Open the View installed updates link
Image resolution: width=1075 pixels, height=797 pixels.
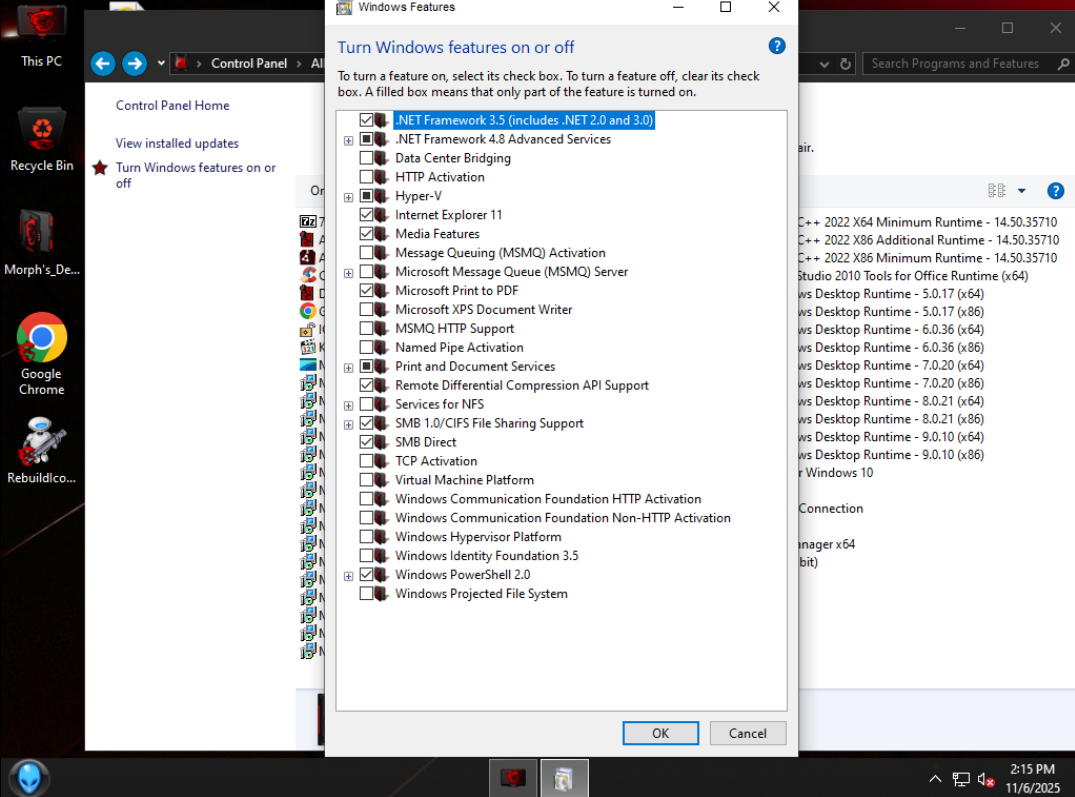177,143
